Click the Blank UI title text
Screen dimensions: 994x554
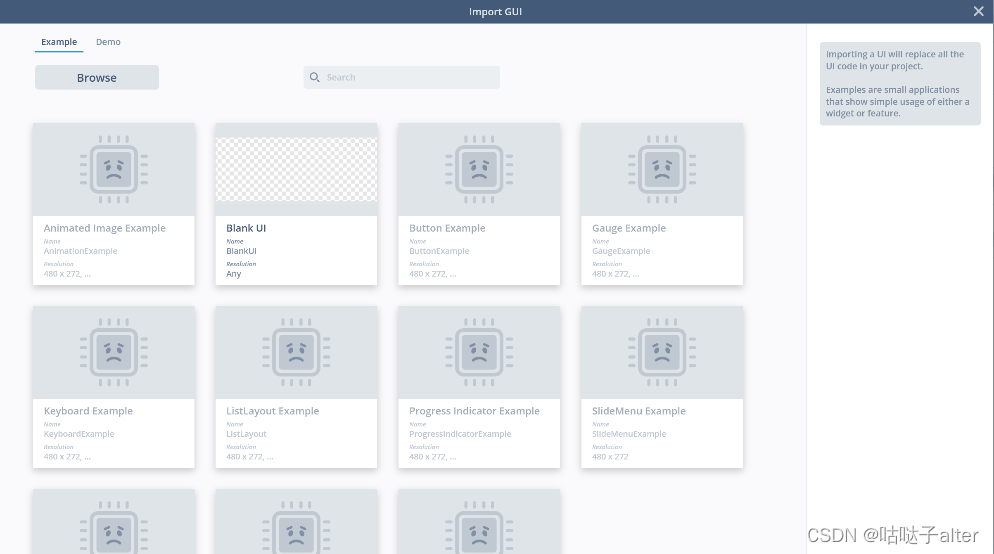[246, 228]
